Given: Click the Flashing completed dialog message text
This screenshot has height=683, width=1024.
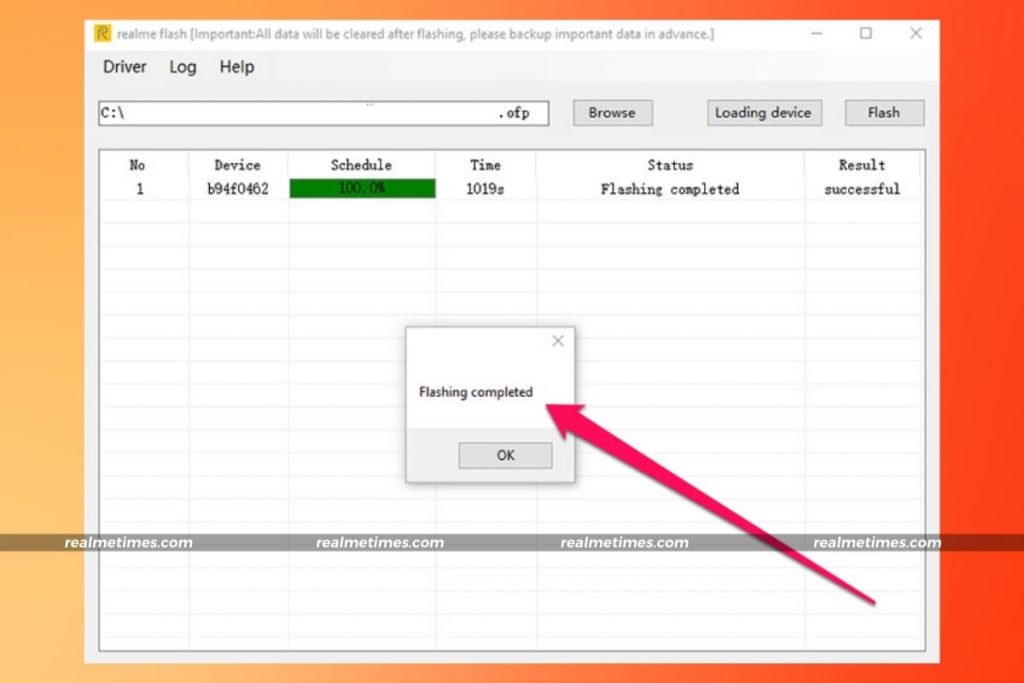Looking at the screenshot, I should (x=476, y=392).
